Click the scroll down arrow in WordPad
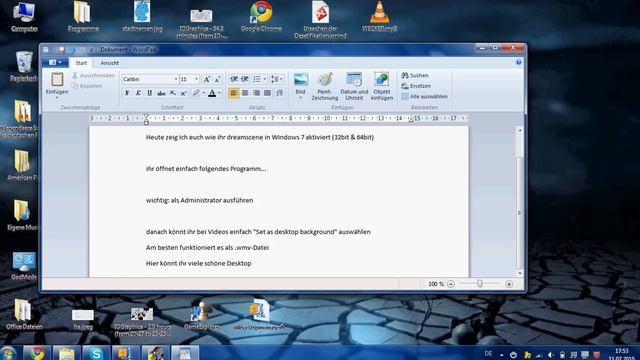 pos(519,273)
